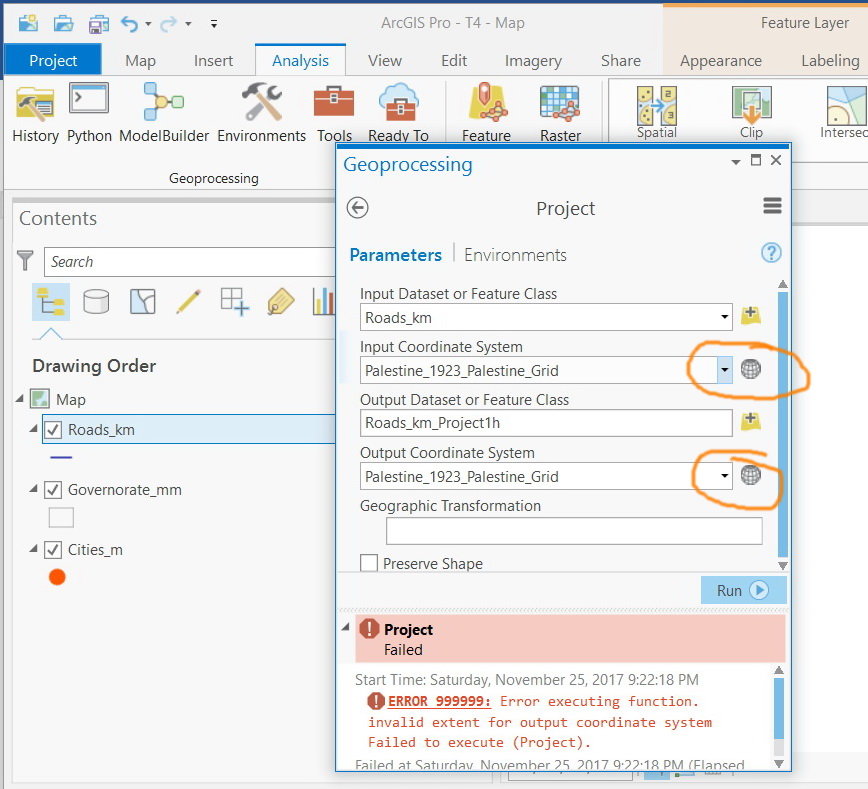
Task: List By Labeling tag icon
Action: click(281, 302)
